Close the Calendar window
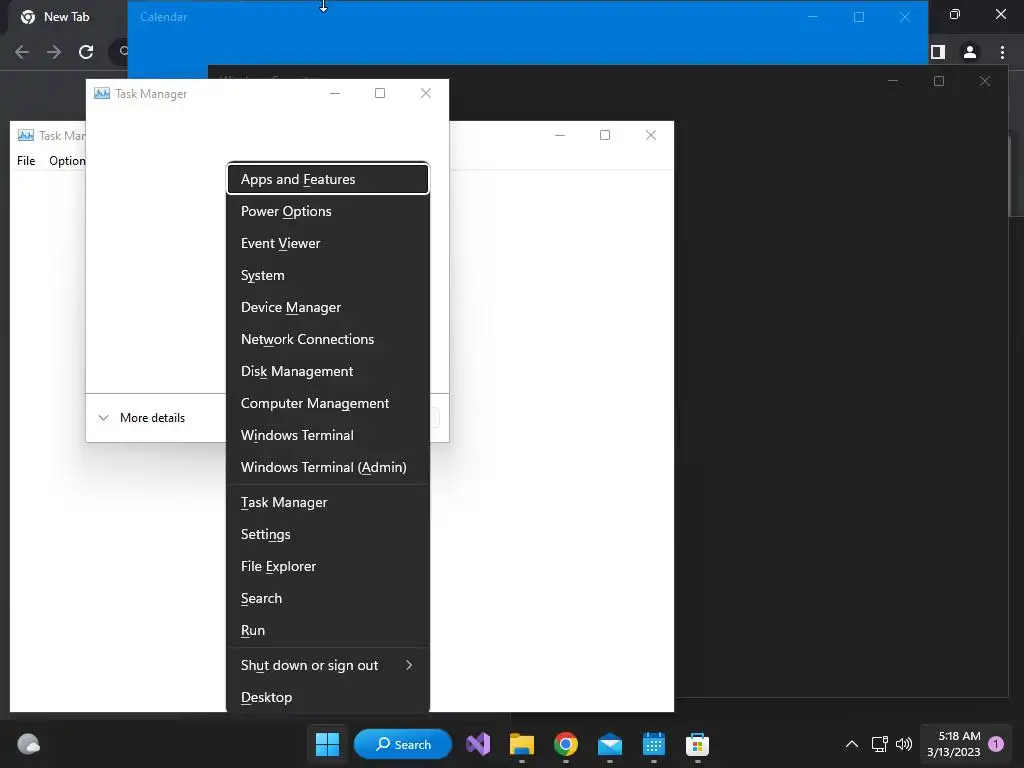 (904, 17)
